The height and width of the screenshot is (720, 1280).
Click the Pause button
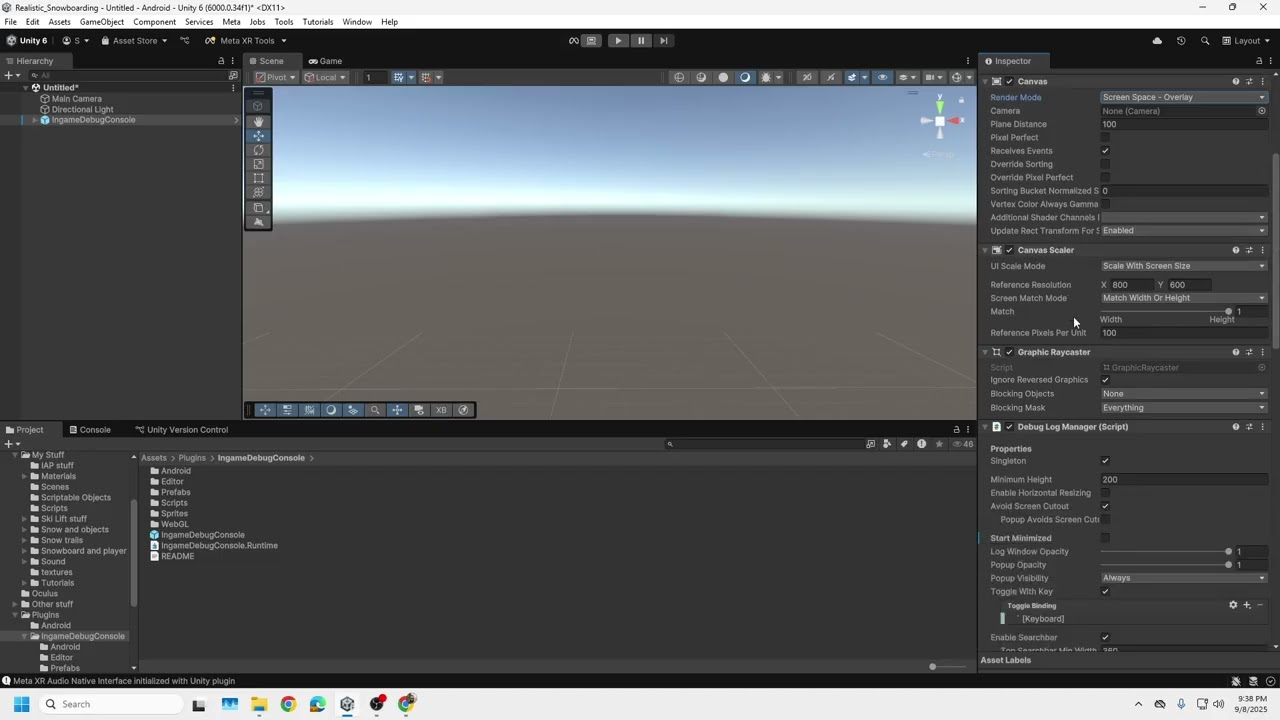point(641,41)
